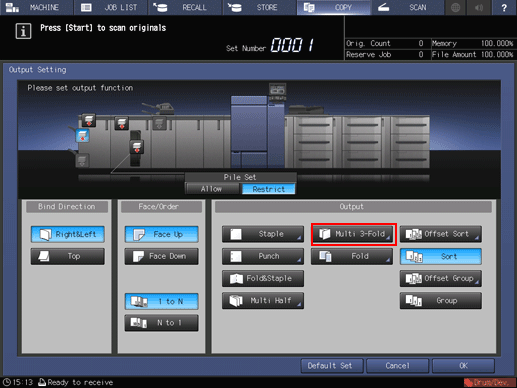Choose Right&Left bind direction
Viewport: 517px width, 388px height.
coord(68,234)
